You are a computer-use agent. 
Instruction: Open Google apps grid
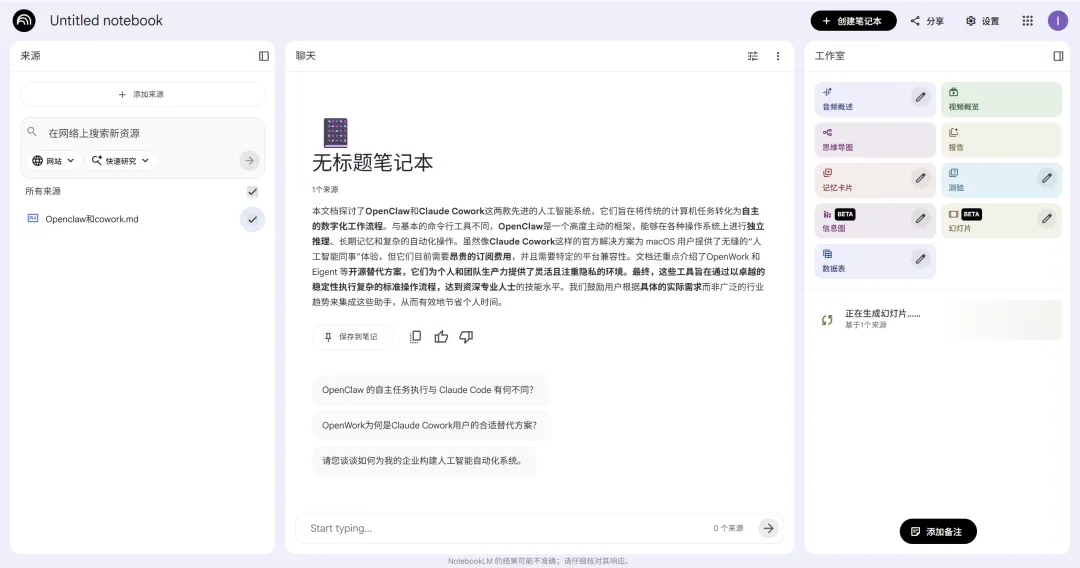[x=1027, y=21]
